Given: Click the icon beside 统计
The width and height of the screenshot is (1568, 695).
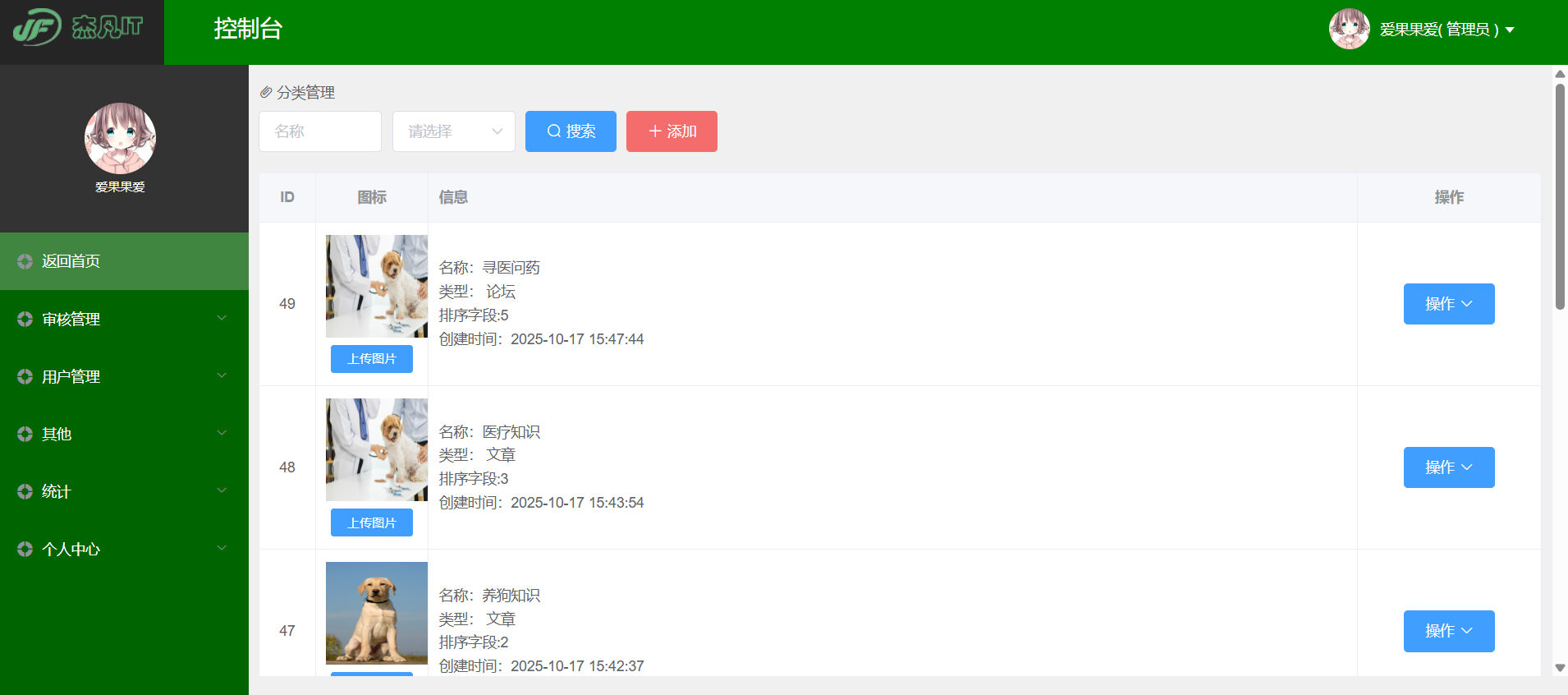Looking at the screenshot, I should pos(25,491).
